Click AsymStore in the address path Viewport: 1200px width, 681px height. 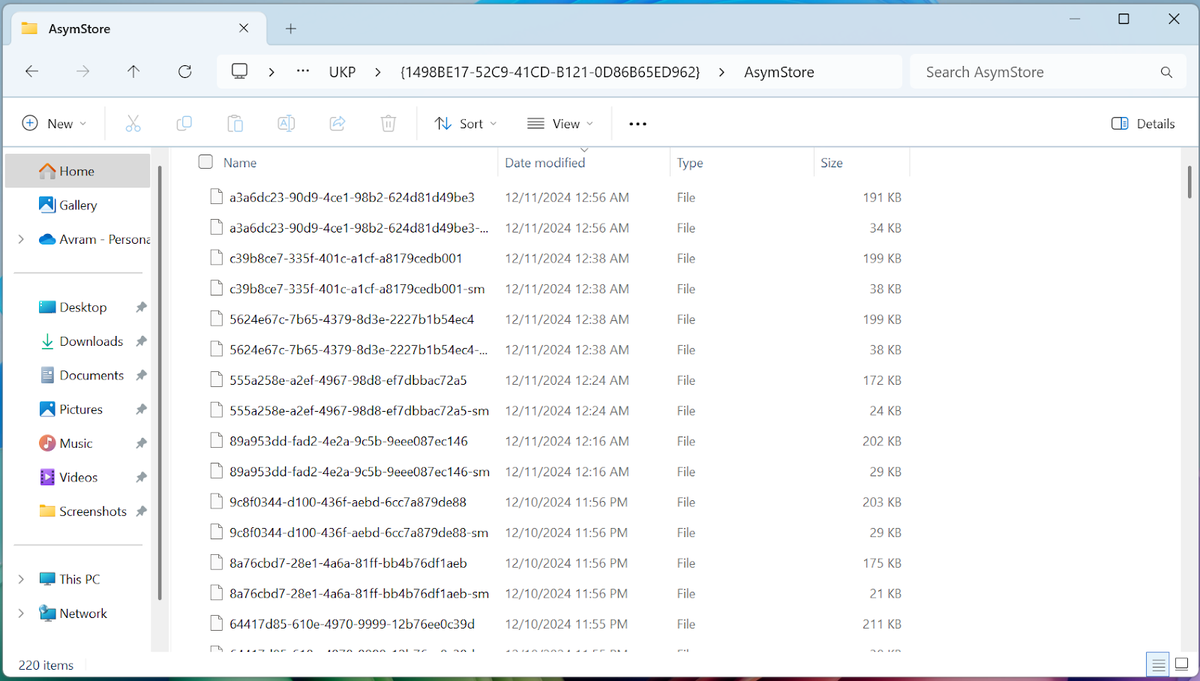779,72
